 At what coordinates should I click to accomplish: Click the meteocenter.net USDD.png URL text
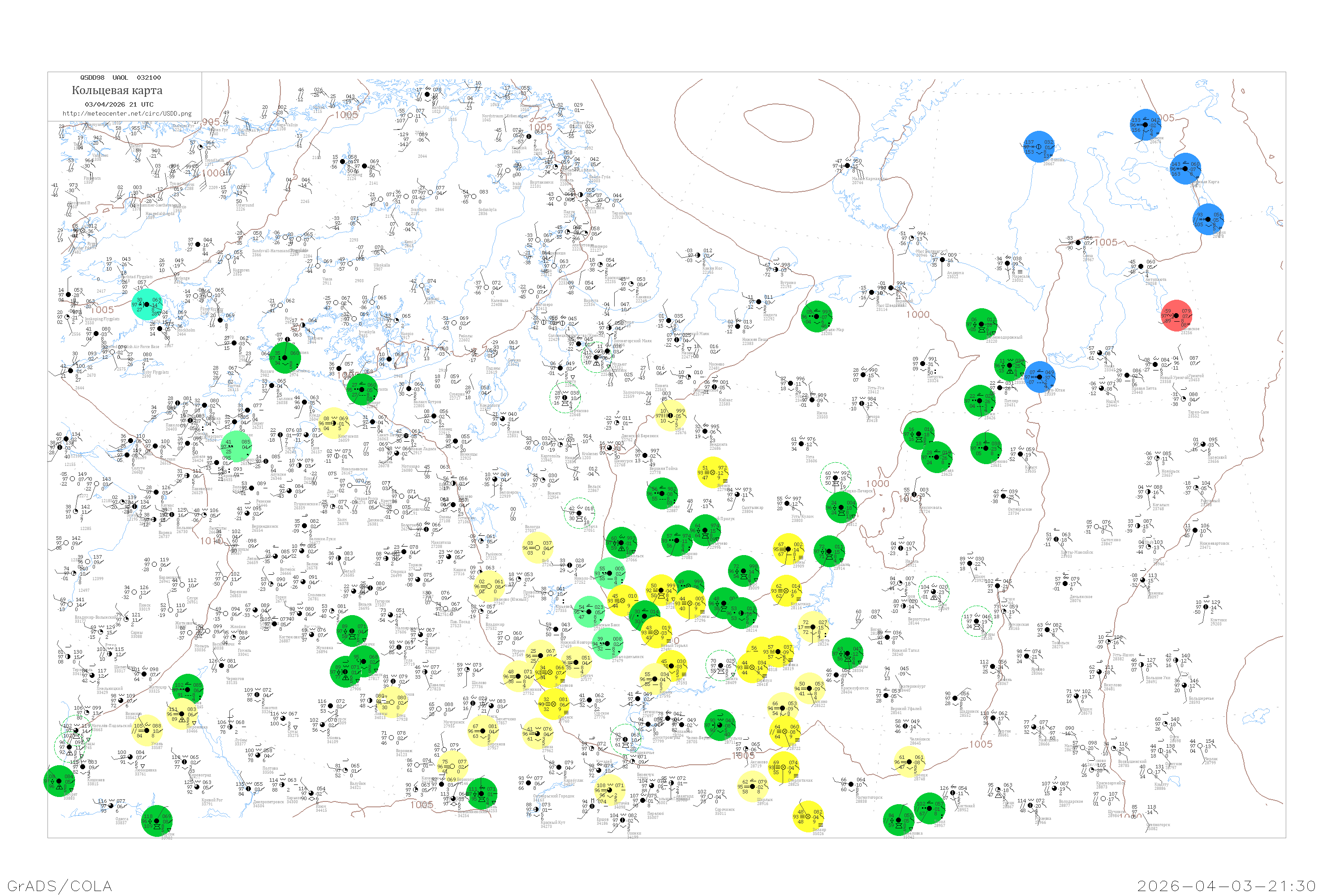(x=127, y=114)
